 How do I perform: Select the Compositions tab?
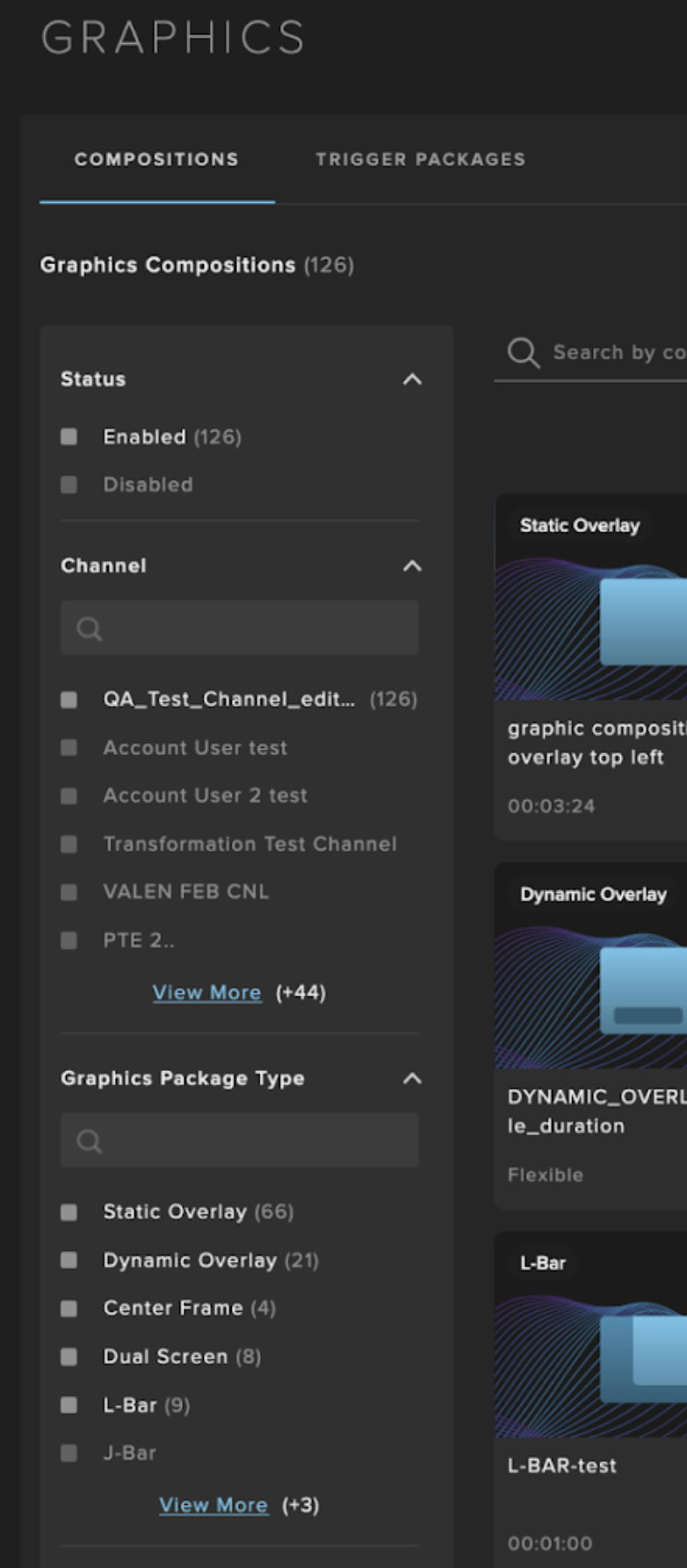pos(156,160)
